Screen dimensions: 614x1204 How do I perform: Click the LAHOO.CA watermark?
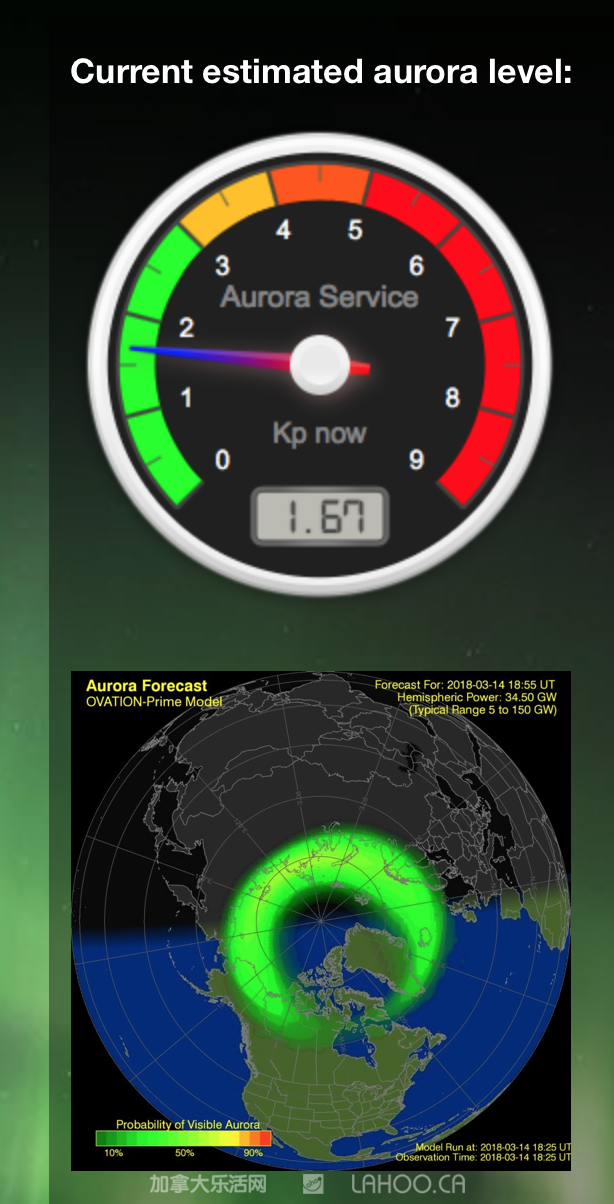408,1184
